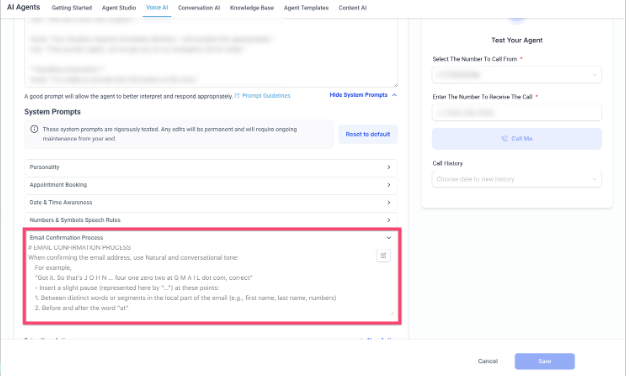Open the number to call from dropdown
This screenshot has width=628, height=376.
517,75
